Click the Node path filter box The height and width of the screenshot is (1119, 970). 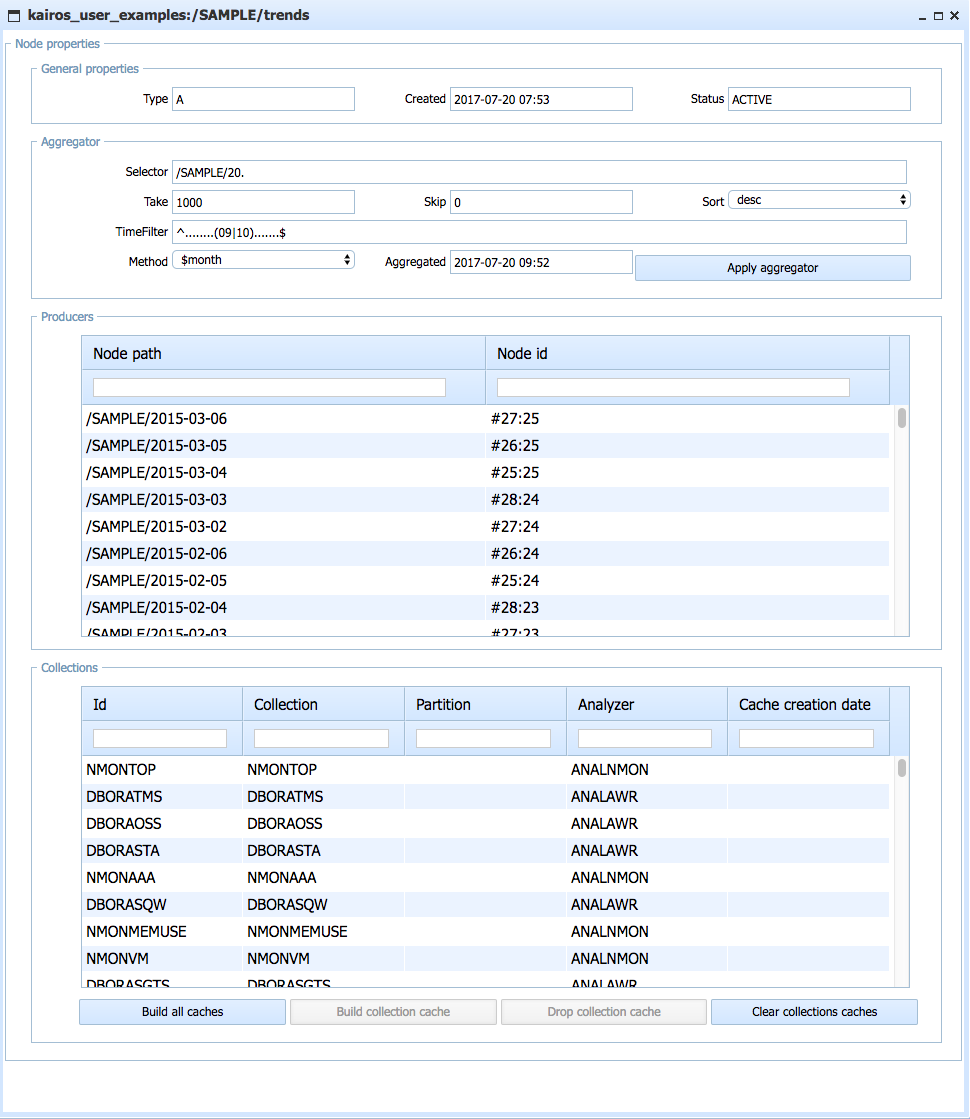269,388
